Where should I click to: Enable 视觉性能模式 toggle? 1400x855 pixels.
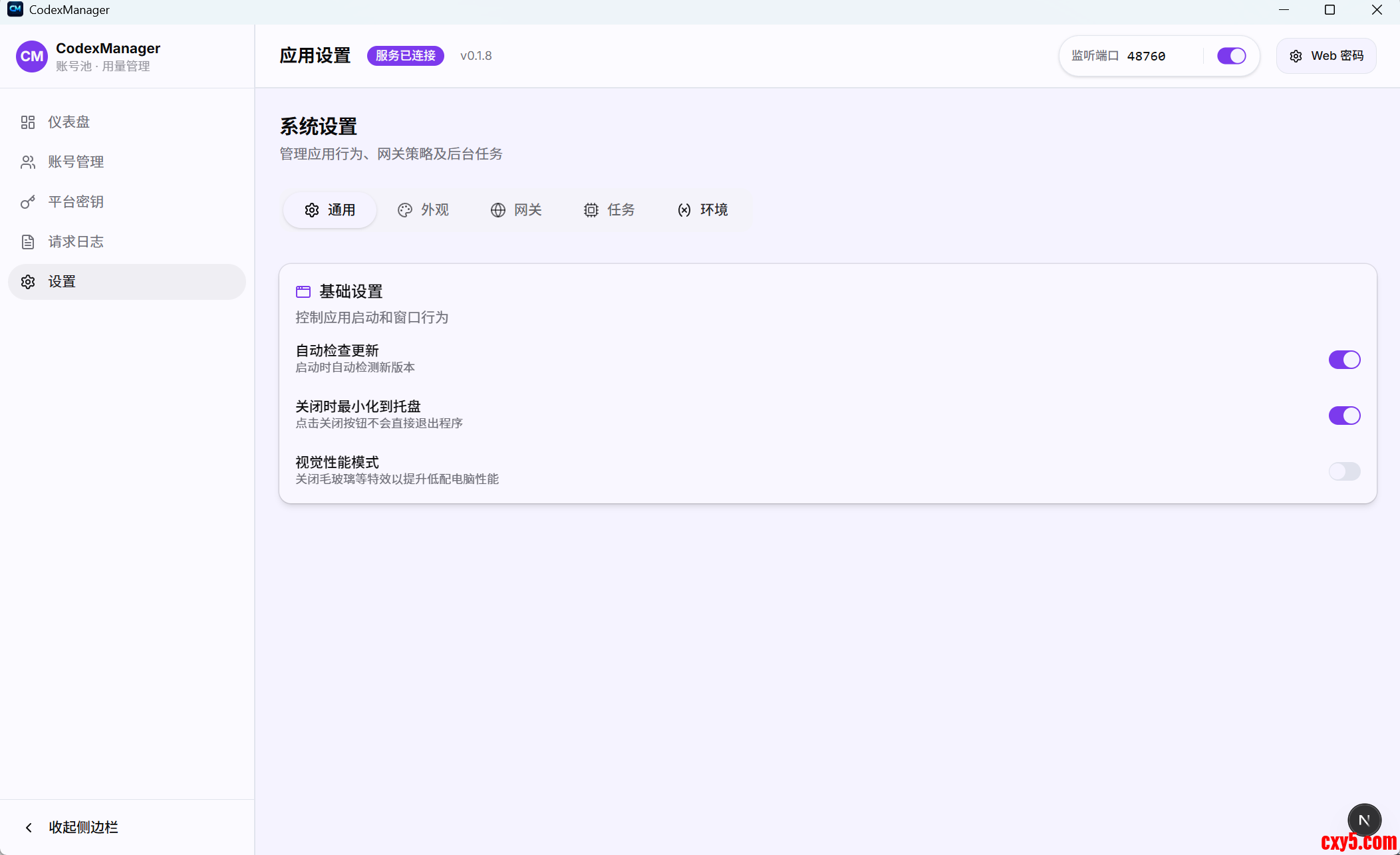coord(1344,471)
